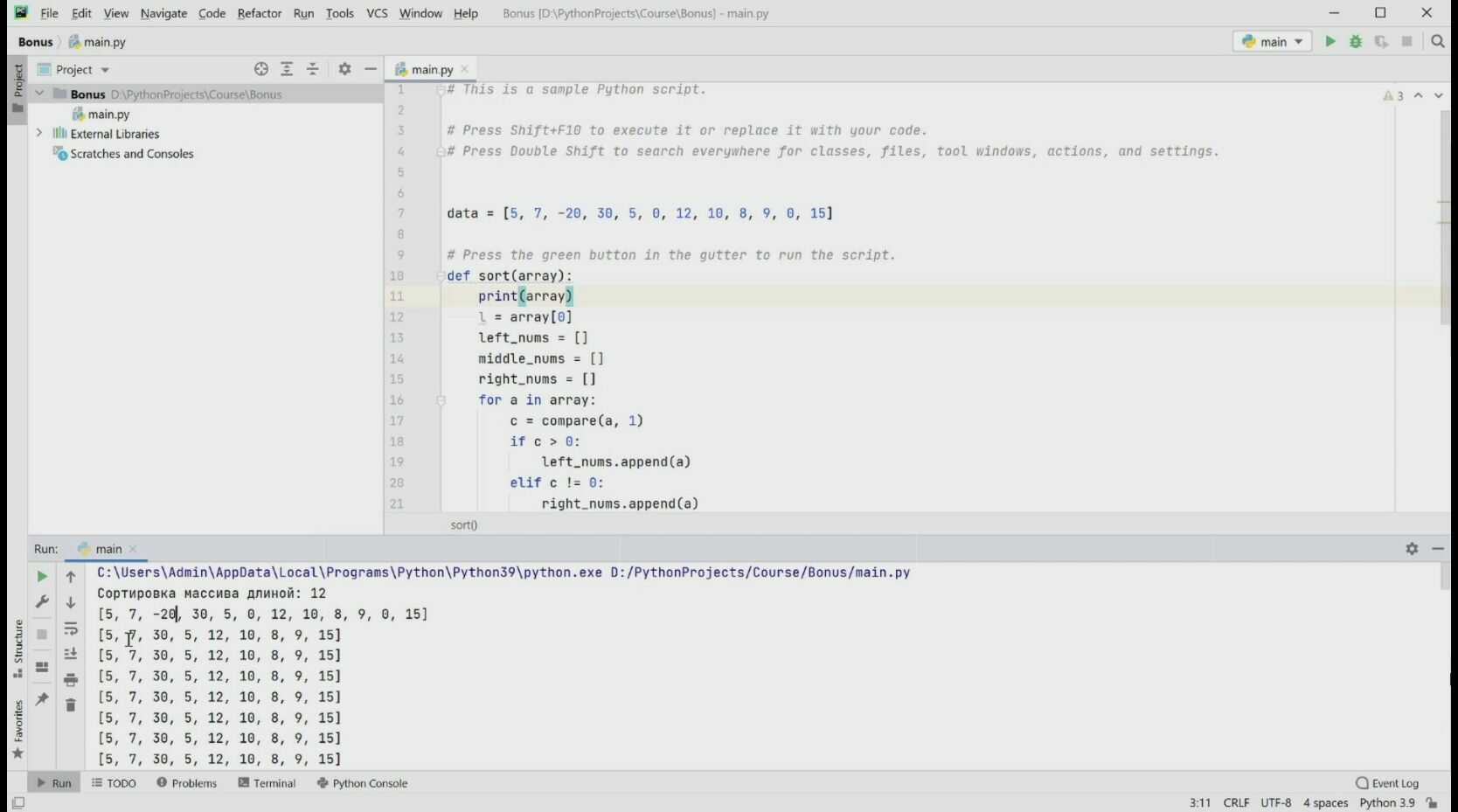The image size is (1458, 812).
Task: Open run configuration wrench icon in Run panel
Action: [42, 602]
